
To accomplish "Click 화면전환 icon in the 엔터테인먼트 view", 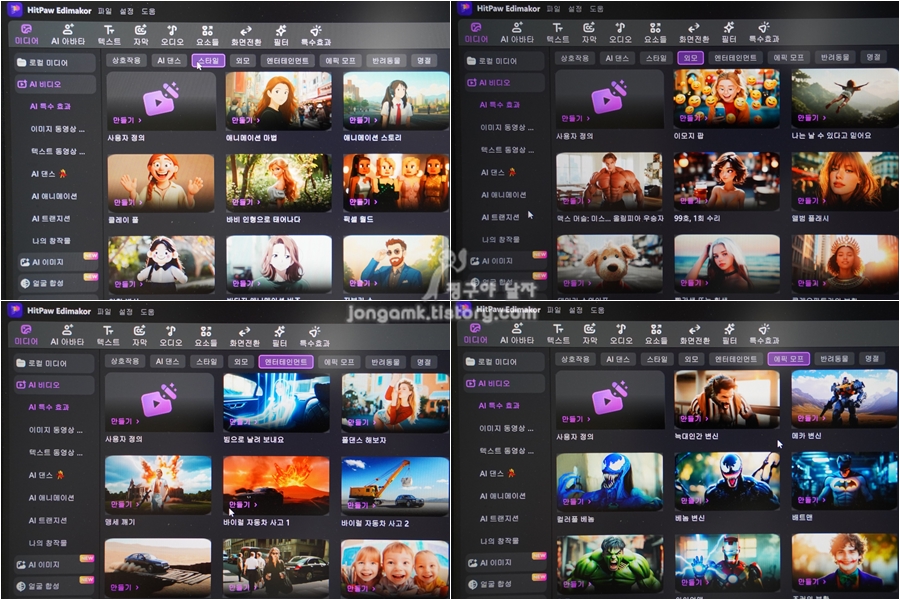I will tap(245, 336).
